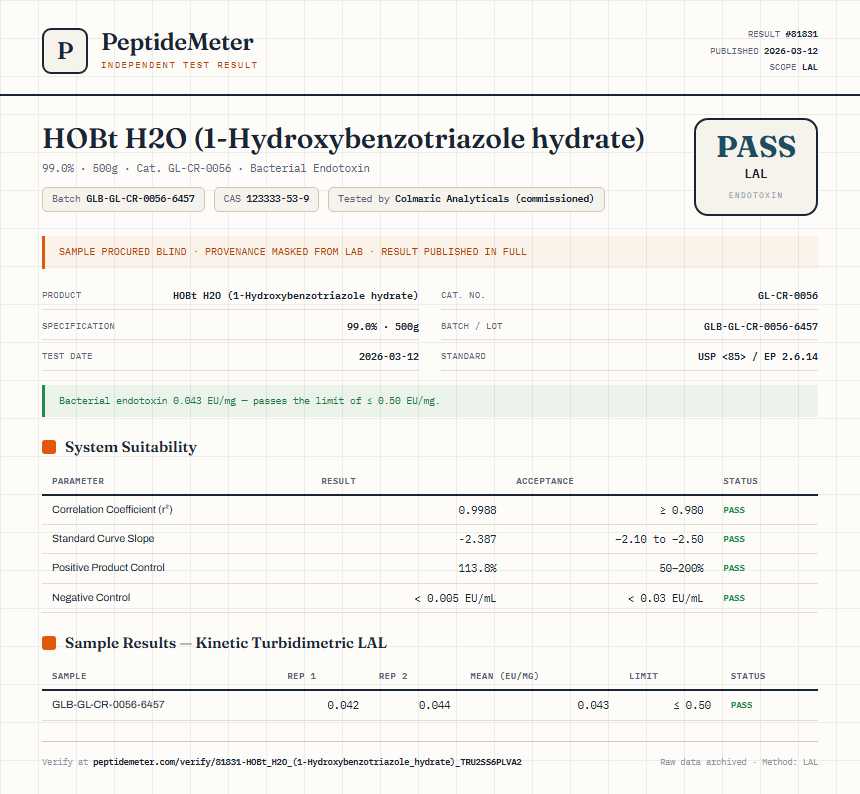Click the acceptance range -2.10 to -2.50
860x794 pixels.
coord(659,539)
